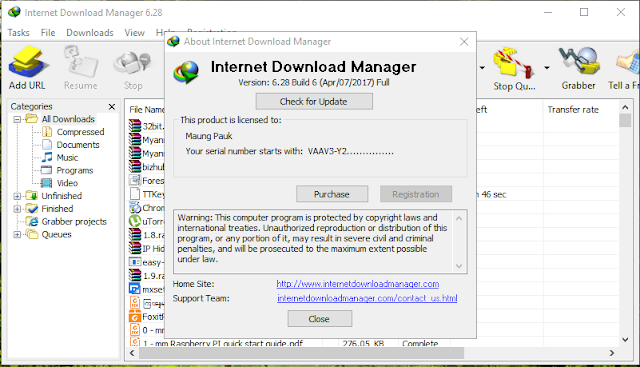Viewport: 640px width, 367px height.
Task: Select the Foxit installer entry
Action: click(147, 316)
